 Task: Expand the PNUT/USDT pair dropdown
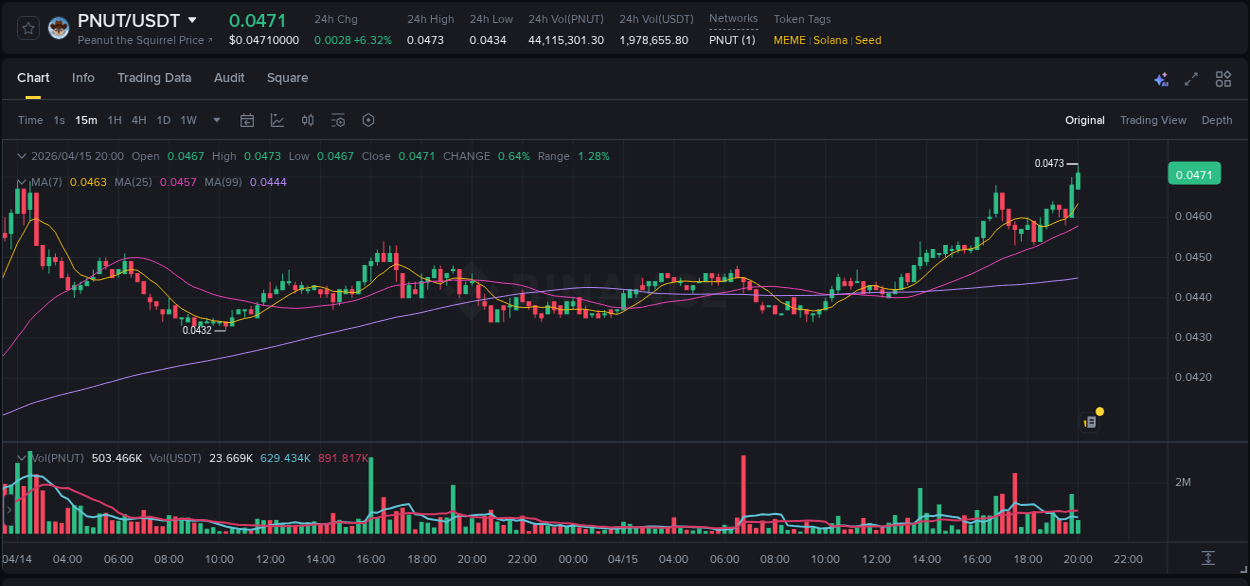pyautogui.click(x=191, y=19)
